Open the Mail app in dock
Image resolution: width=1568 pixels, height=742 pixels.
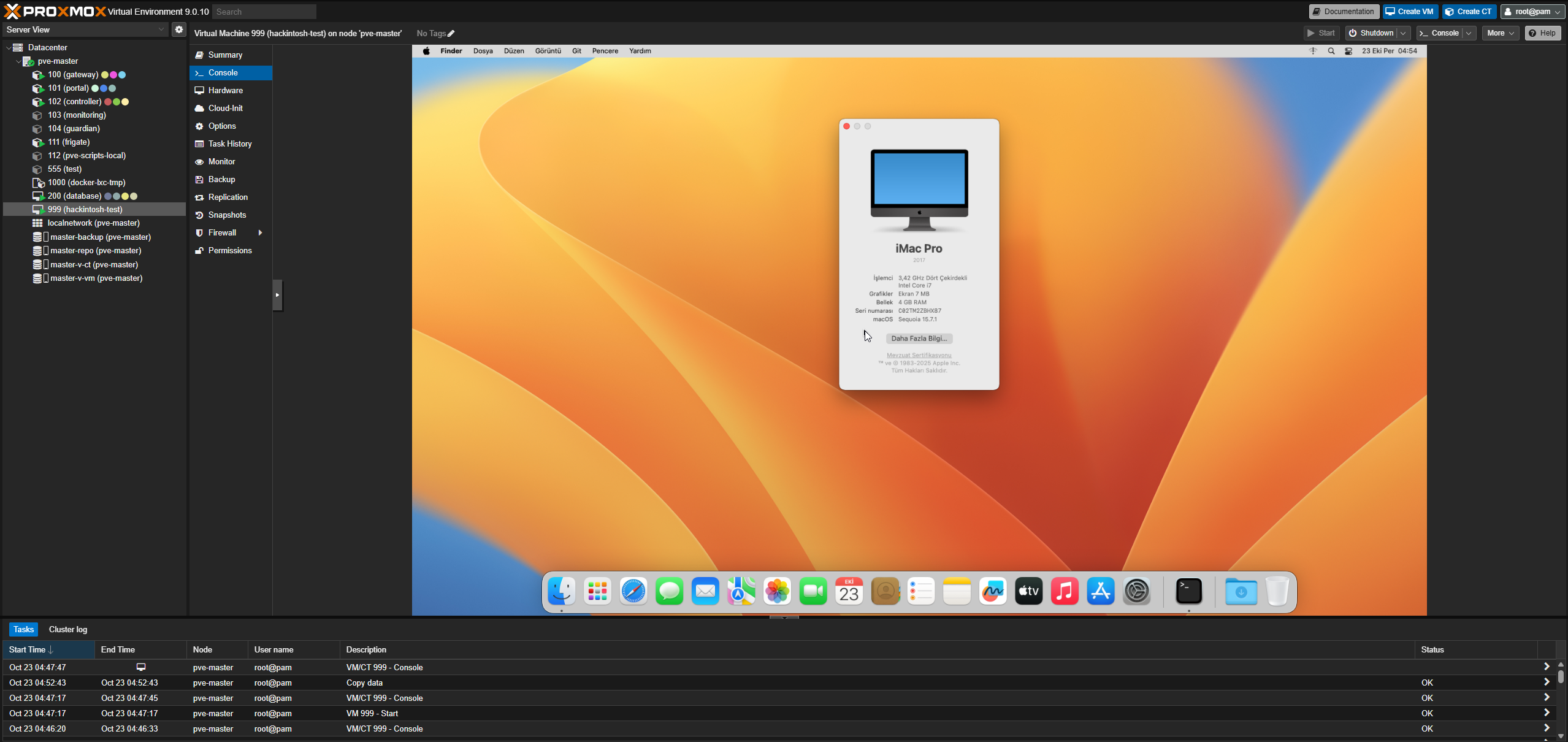(x=705, y=591)
